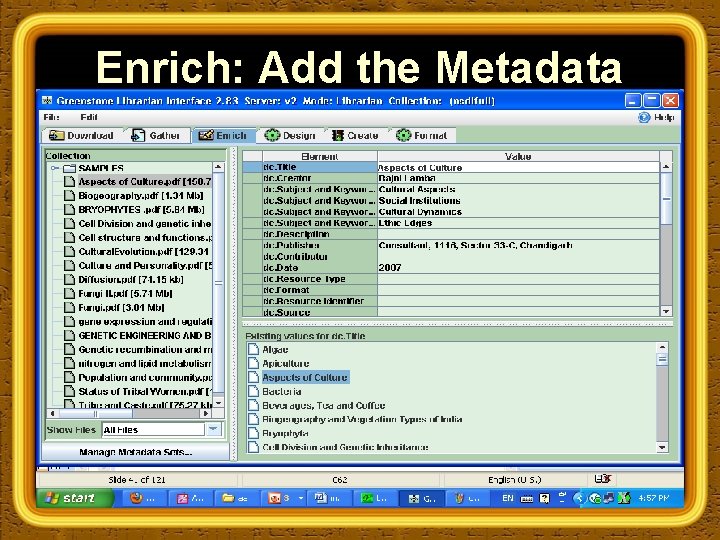This screenshot has width=720, height=540.
Task: Click EN language indicator in tray
Action: 508,498
